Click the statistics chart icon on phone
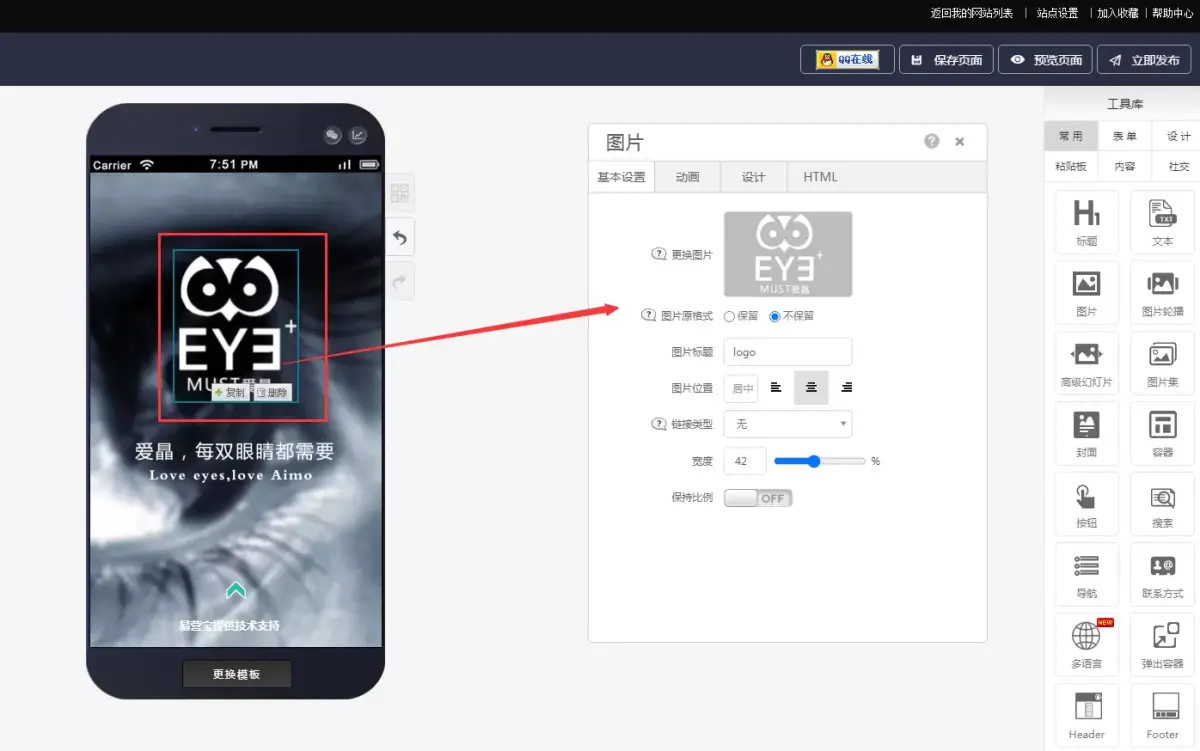1200x751 pixels. (x=357, y=135)
